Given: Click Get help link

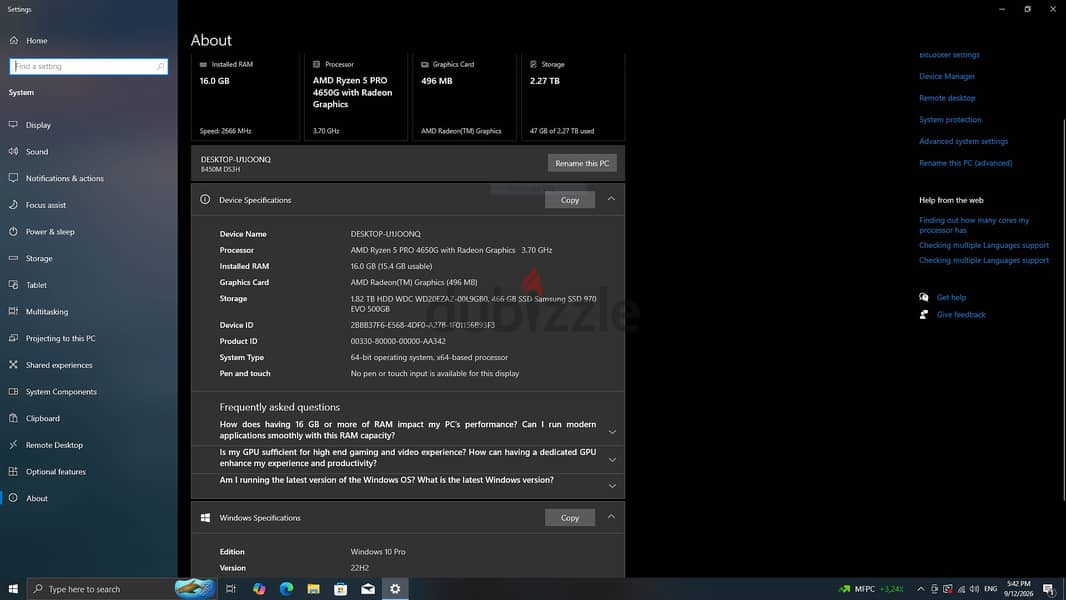Looking at the screenshot, I should (951, 298).
